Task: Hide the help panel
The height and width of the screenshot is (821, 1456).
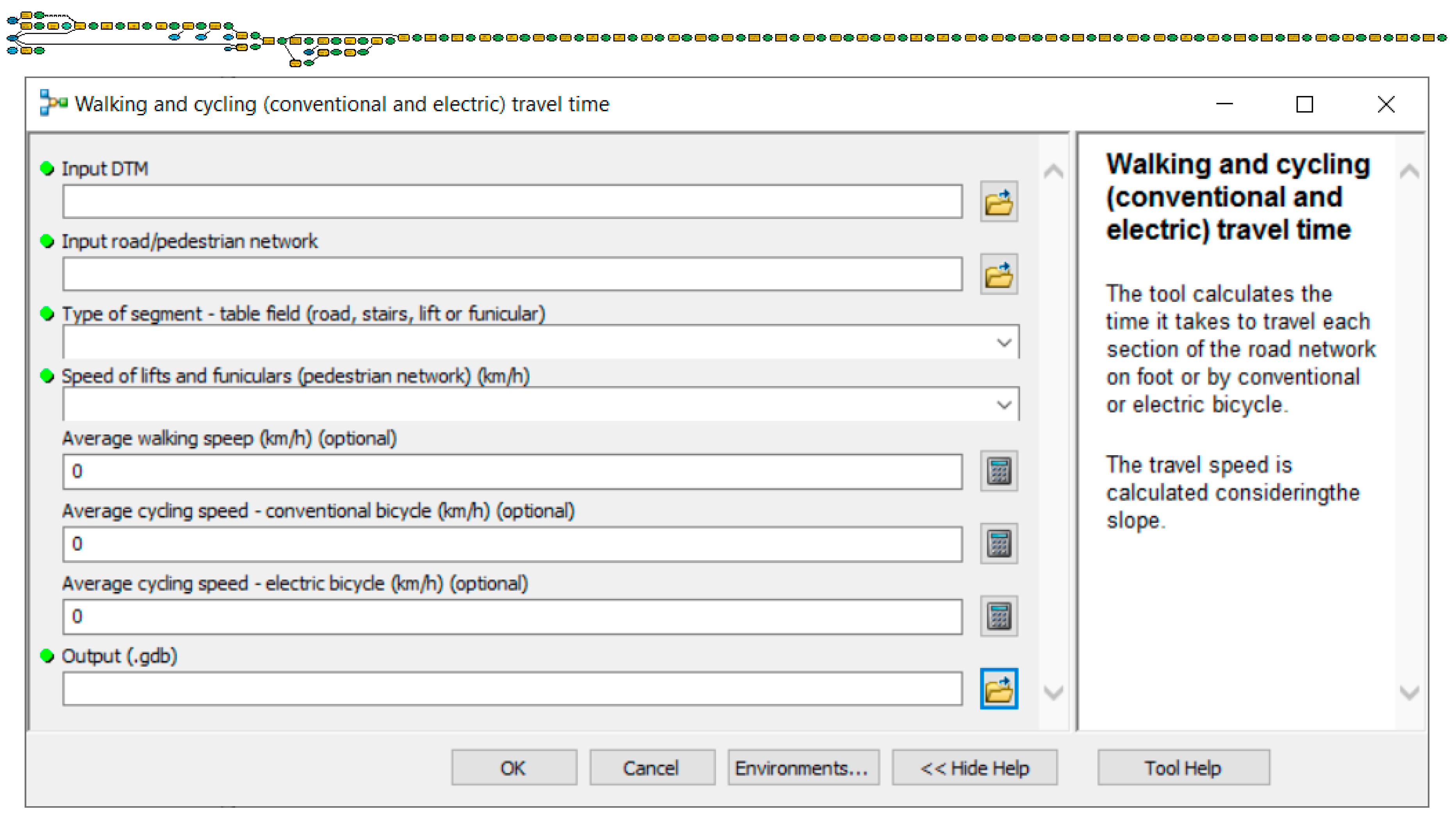Action: [974, 768]
